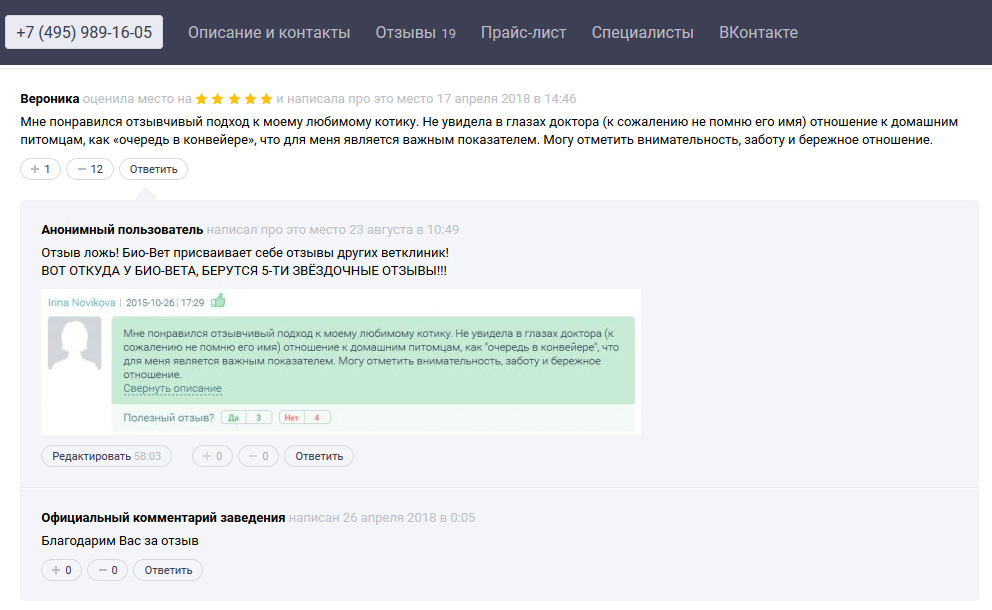Click the date '23 августа в 10:49'
The width and height of the screenshot is (992, 610).
click(404, 230)
